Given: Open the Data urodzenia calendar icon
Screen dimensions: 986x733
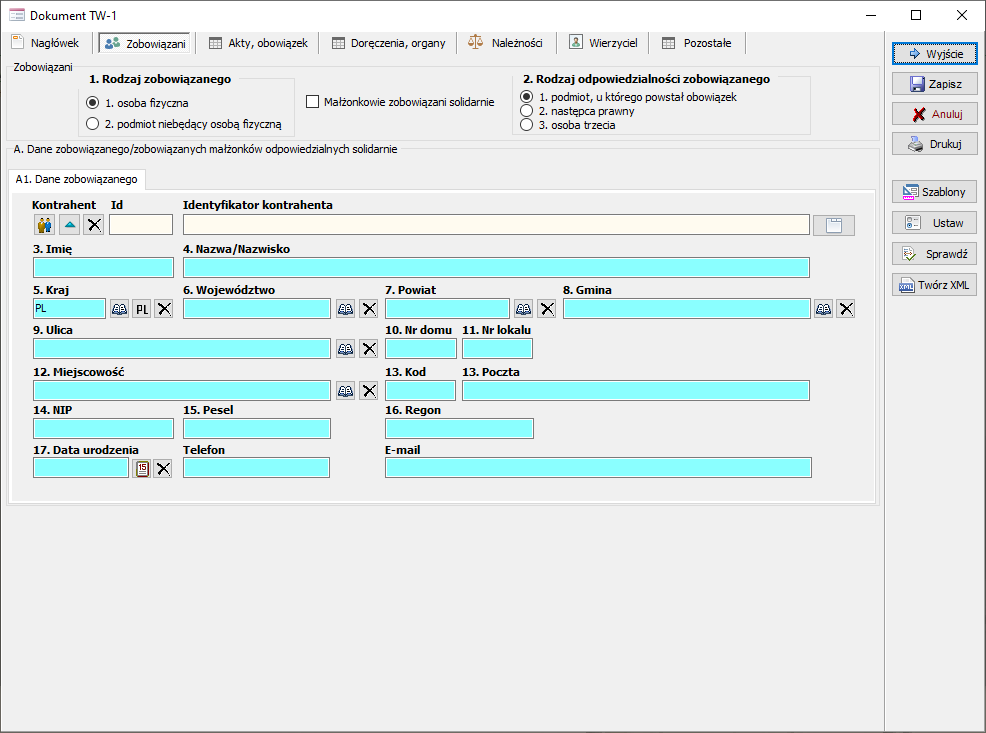Looking at the screenshot, I should [x=142, y=468].
